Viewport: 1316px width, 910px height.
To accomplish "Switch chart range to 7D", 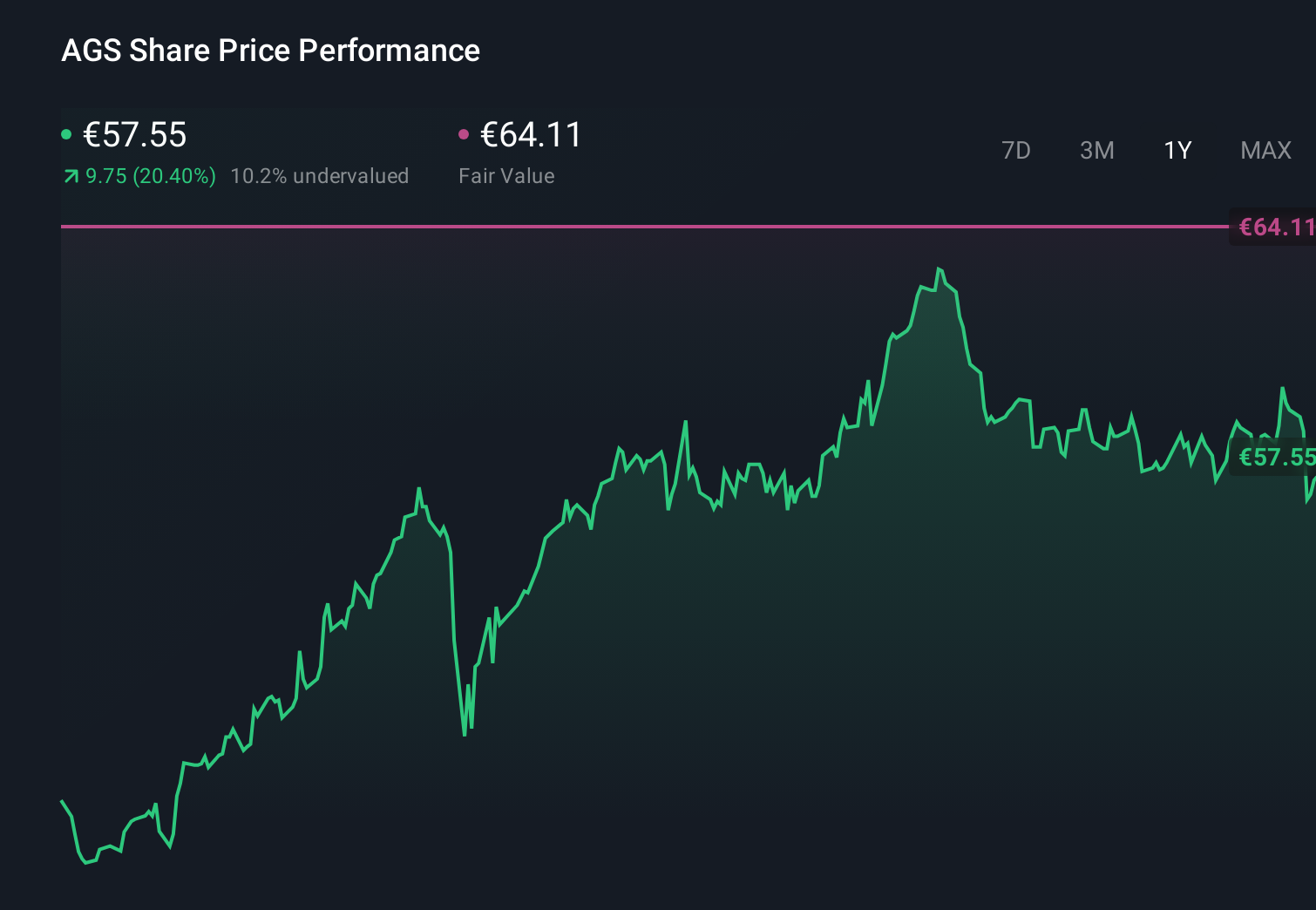I will pyautogui.click(x=1016, y=150).
